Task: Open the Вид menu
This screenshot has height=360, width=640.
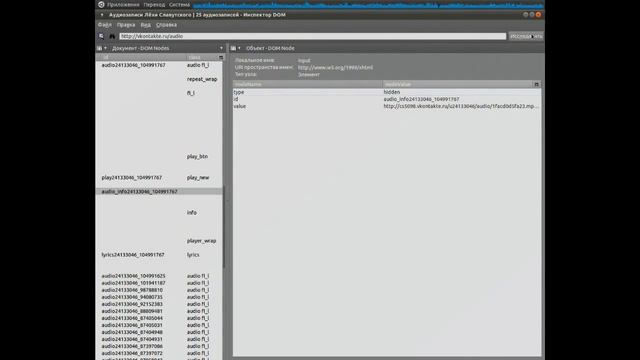Action: (145, 25)
